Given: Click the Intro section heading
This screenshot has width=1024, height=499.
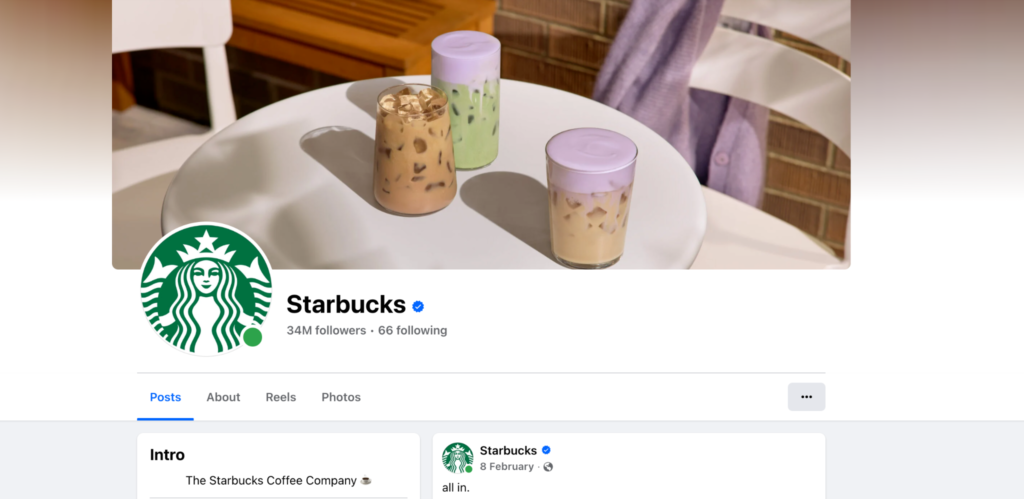Looking at the screenshot, I should click(167, 455).
